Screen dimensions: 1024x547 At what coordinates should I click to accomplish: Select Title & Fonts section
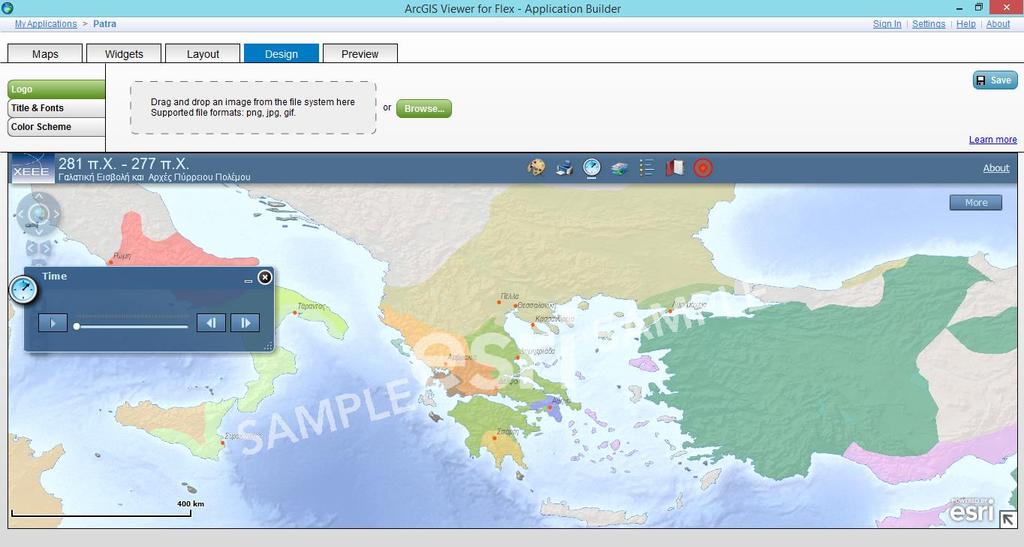click(56, 108)
